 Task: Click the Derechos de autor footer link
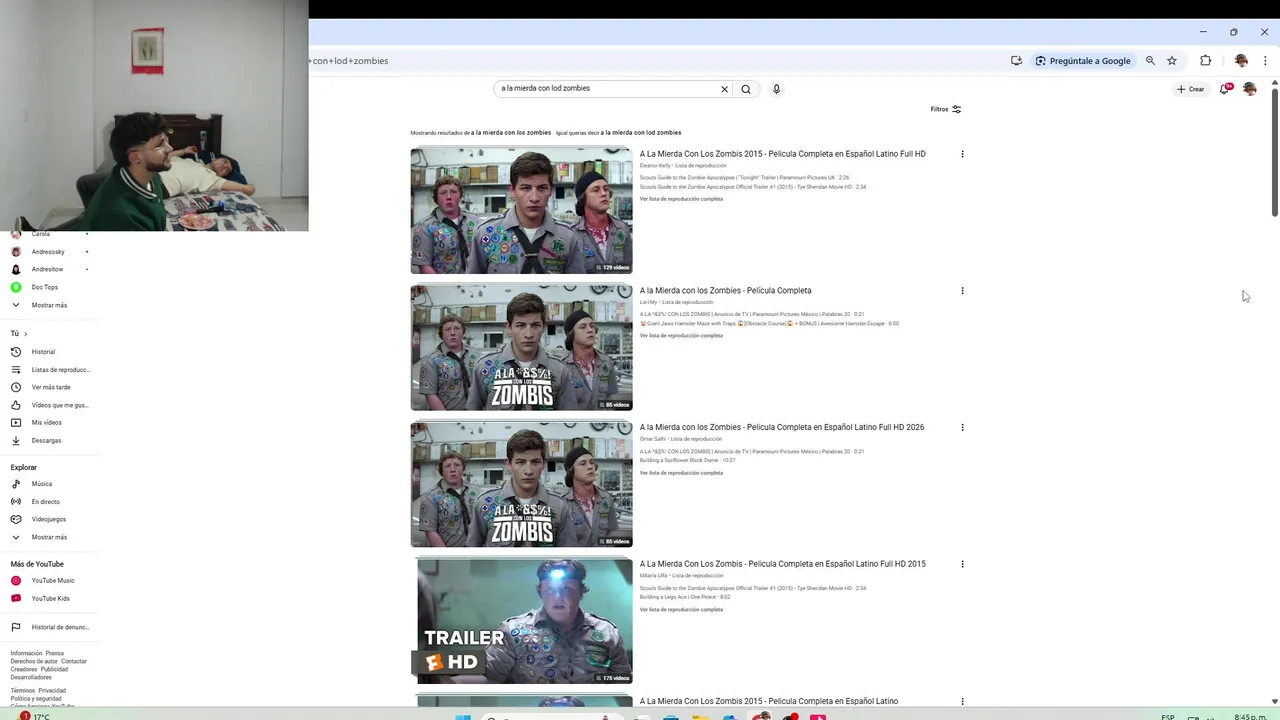coord(34,662)
